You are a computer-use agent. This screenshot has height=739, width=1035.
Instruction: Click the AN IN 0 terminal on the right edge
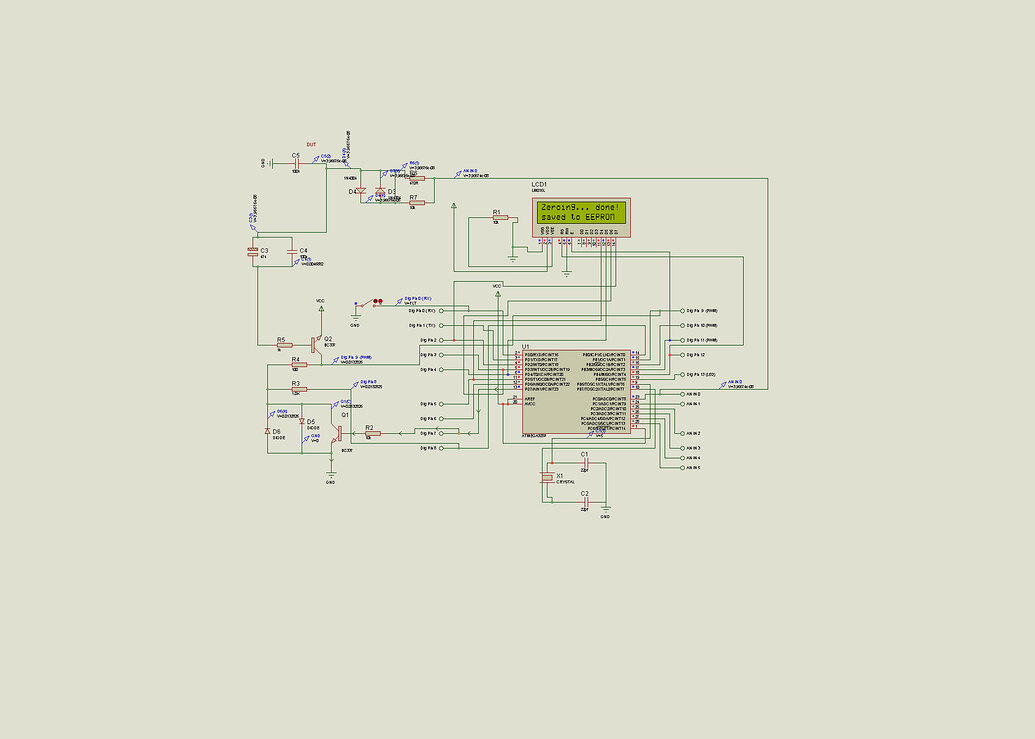coord(683,394)
